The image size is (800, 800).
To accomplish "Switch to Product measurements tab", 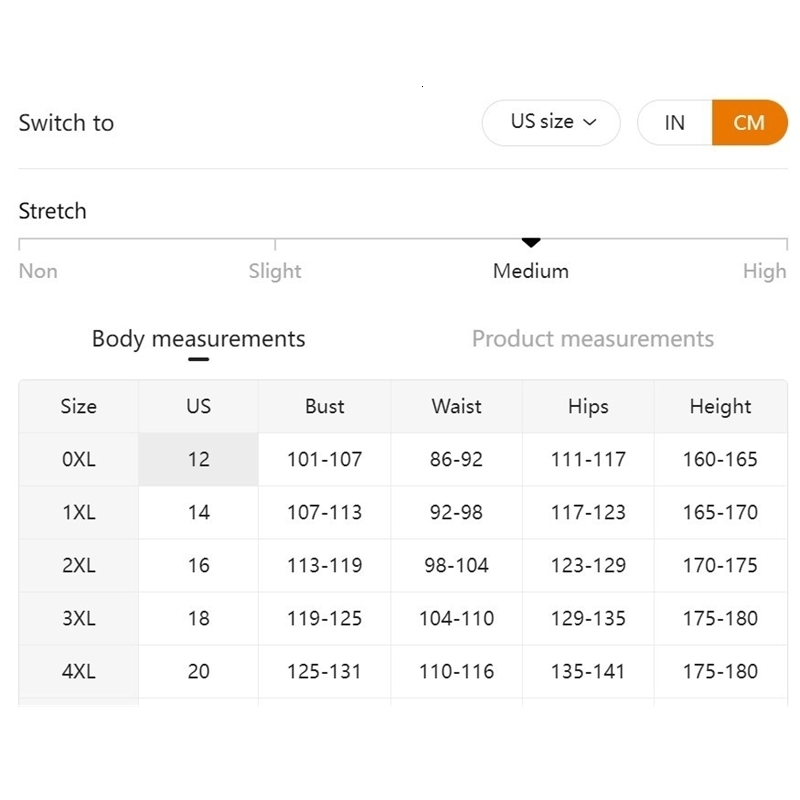I will coord(593,339).
